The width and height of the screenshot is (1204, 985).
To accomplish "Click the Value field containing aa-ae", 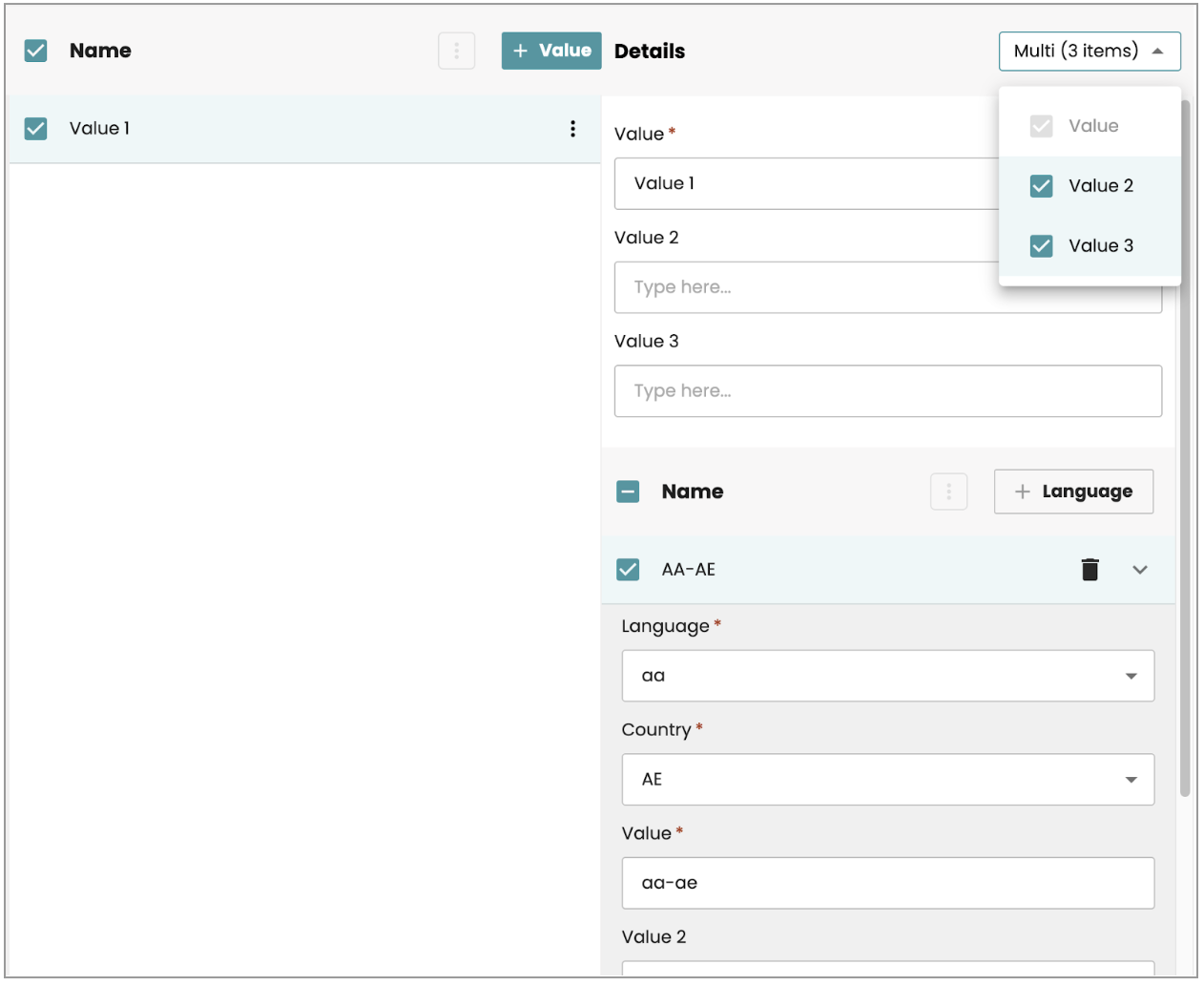I will click(x=887, y=883).
